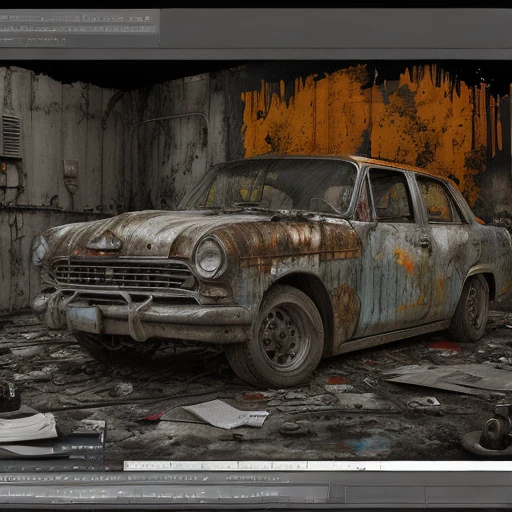Click the car's front headlight in the image

[209, 257]
